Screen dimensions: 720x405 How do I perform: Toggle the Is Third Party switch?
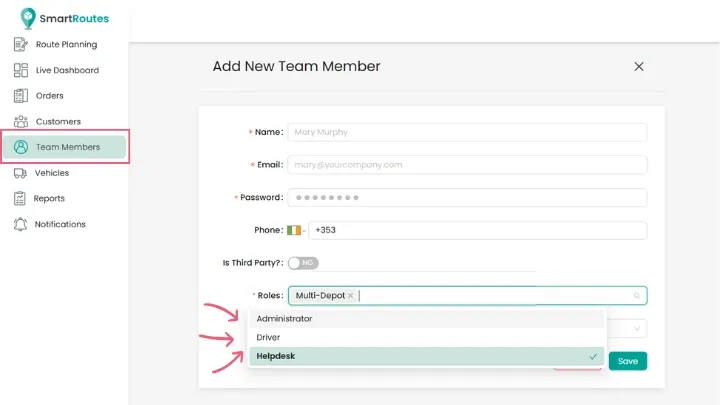[x=303, y=263]
